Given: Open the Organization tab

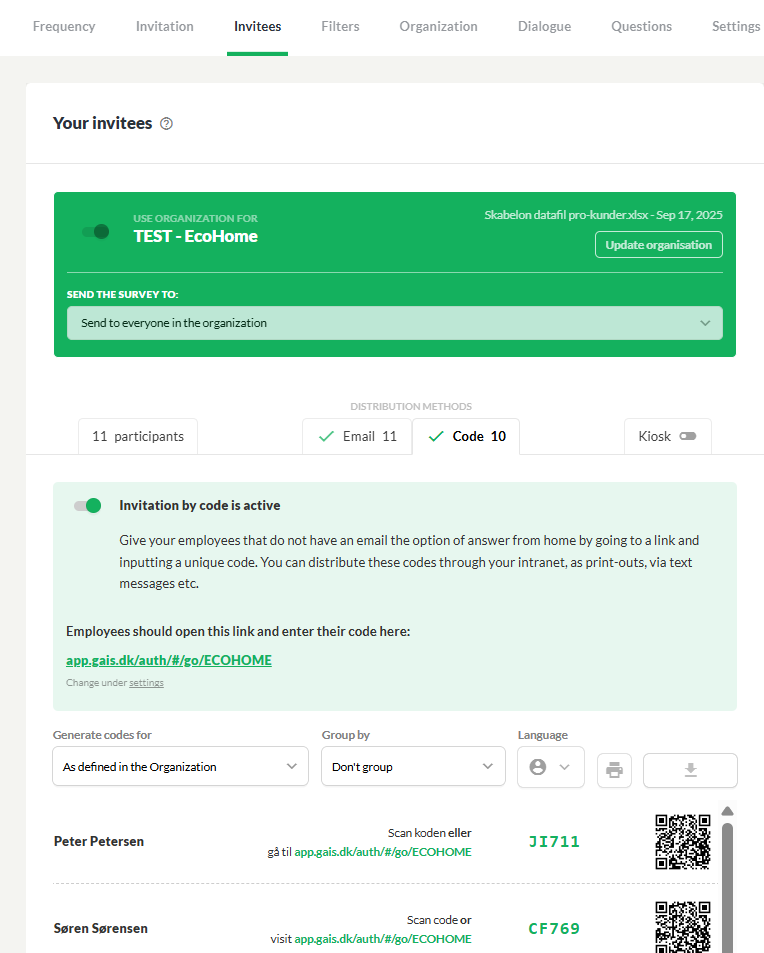Looking at the screenshot, I should pos(438,27).
